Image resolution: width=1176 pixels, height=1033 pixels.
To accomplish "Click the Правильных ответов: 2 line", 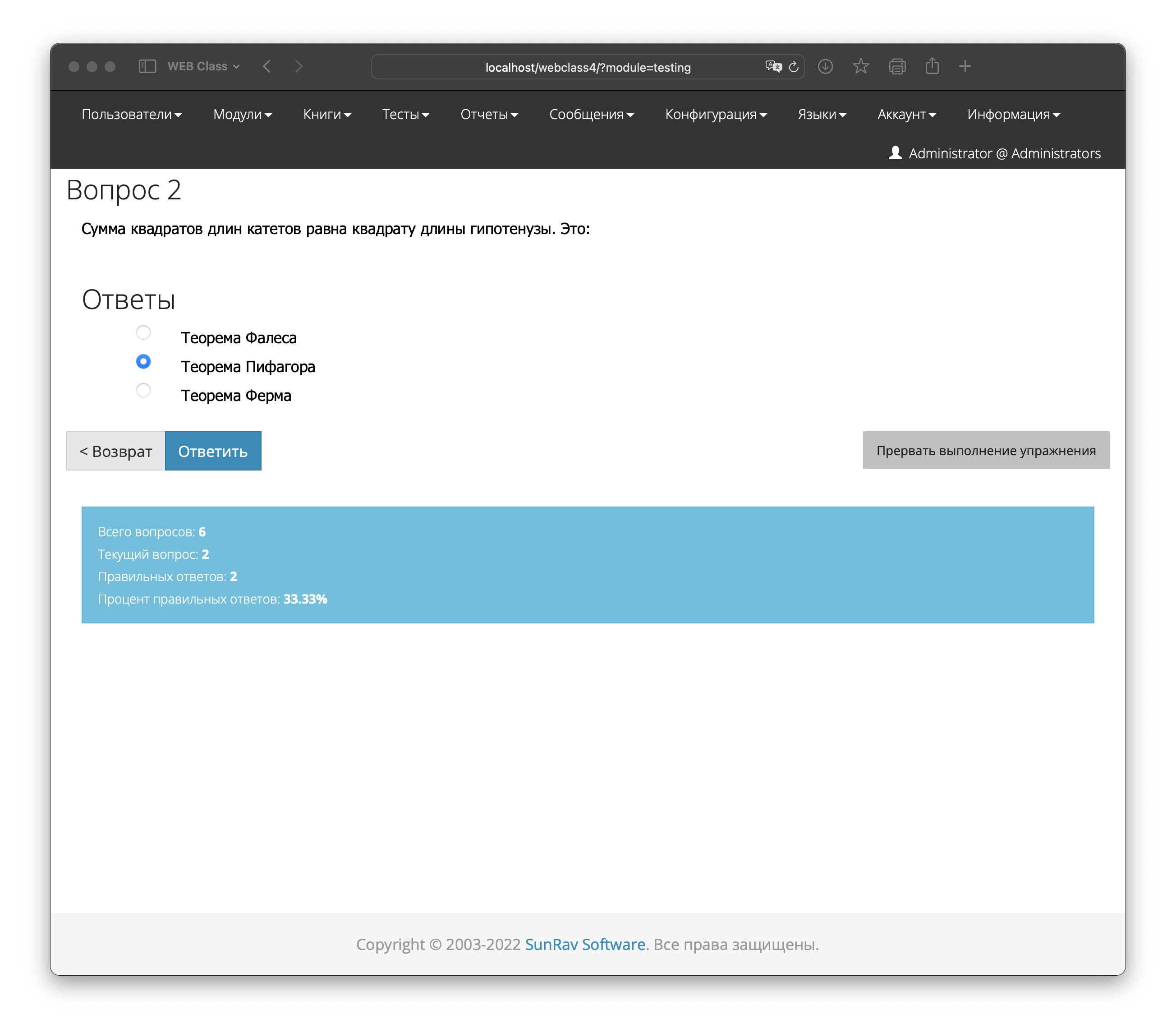I will (167, 576).
